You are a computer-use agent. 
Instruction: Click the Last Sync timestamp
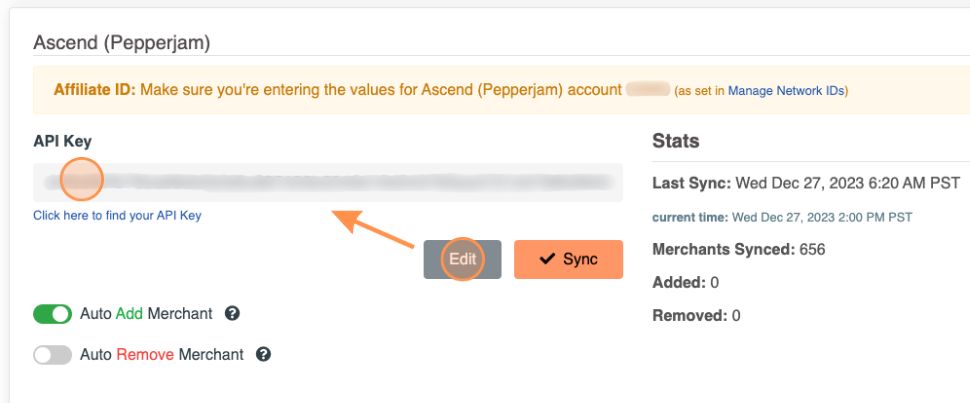(847, 183)
